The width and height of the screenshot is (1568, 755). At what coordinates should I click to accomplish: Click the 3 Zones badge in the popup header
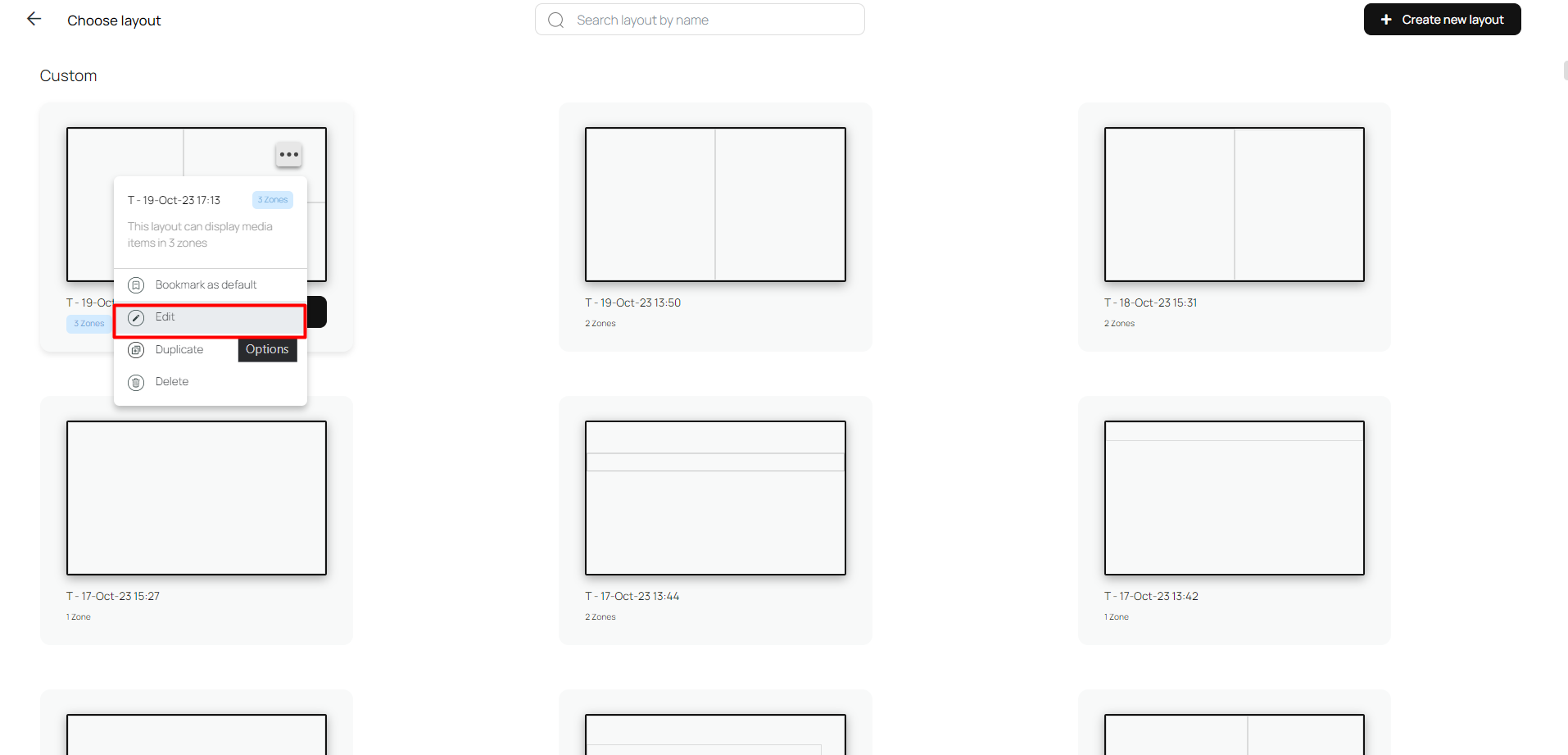tap(273, 200)
